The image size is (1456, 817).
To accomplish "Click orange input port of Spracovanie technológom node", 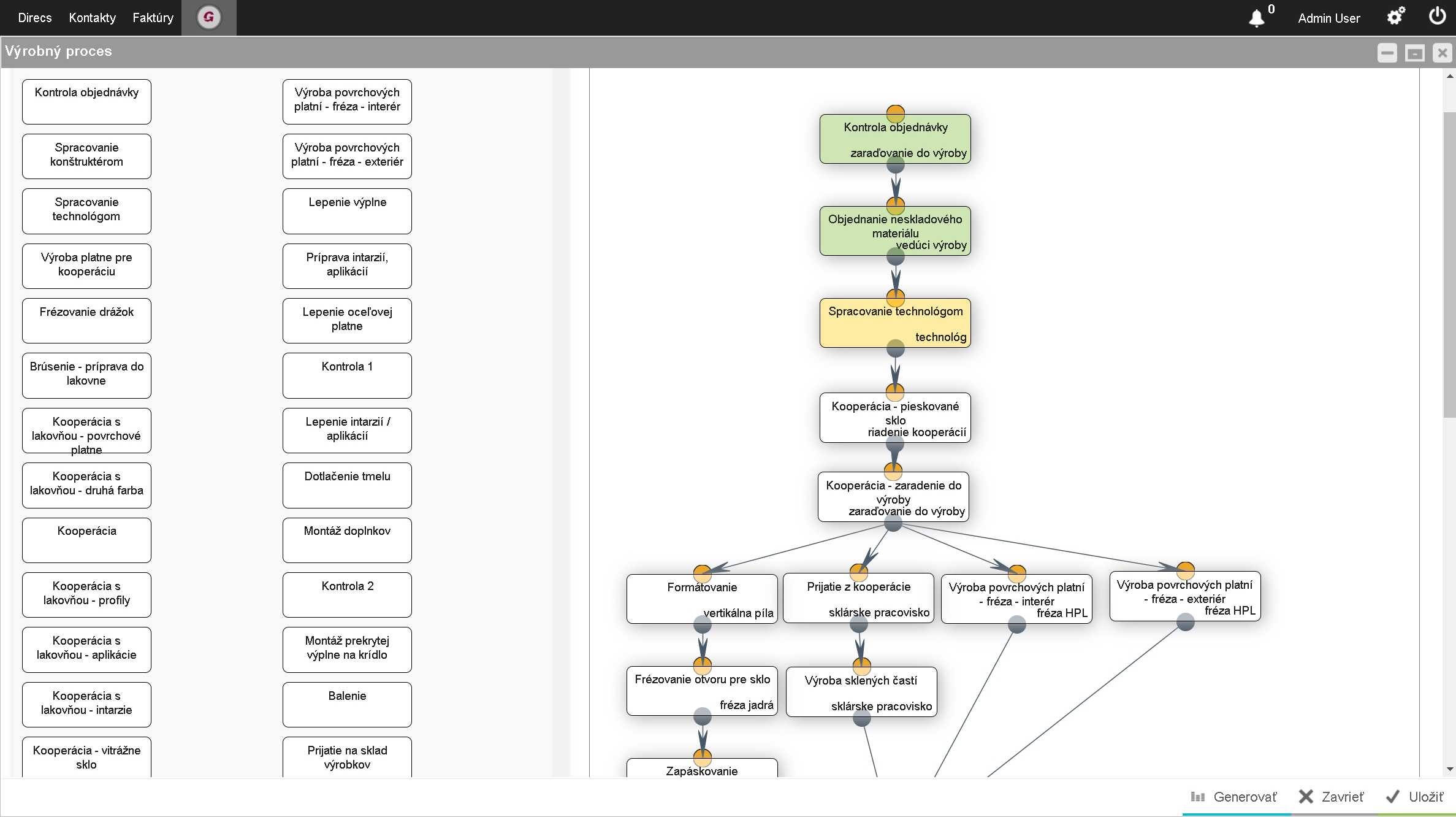I will point(896,298).
